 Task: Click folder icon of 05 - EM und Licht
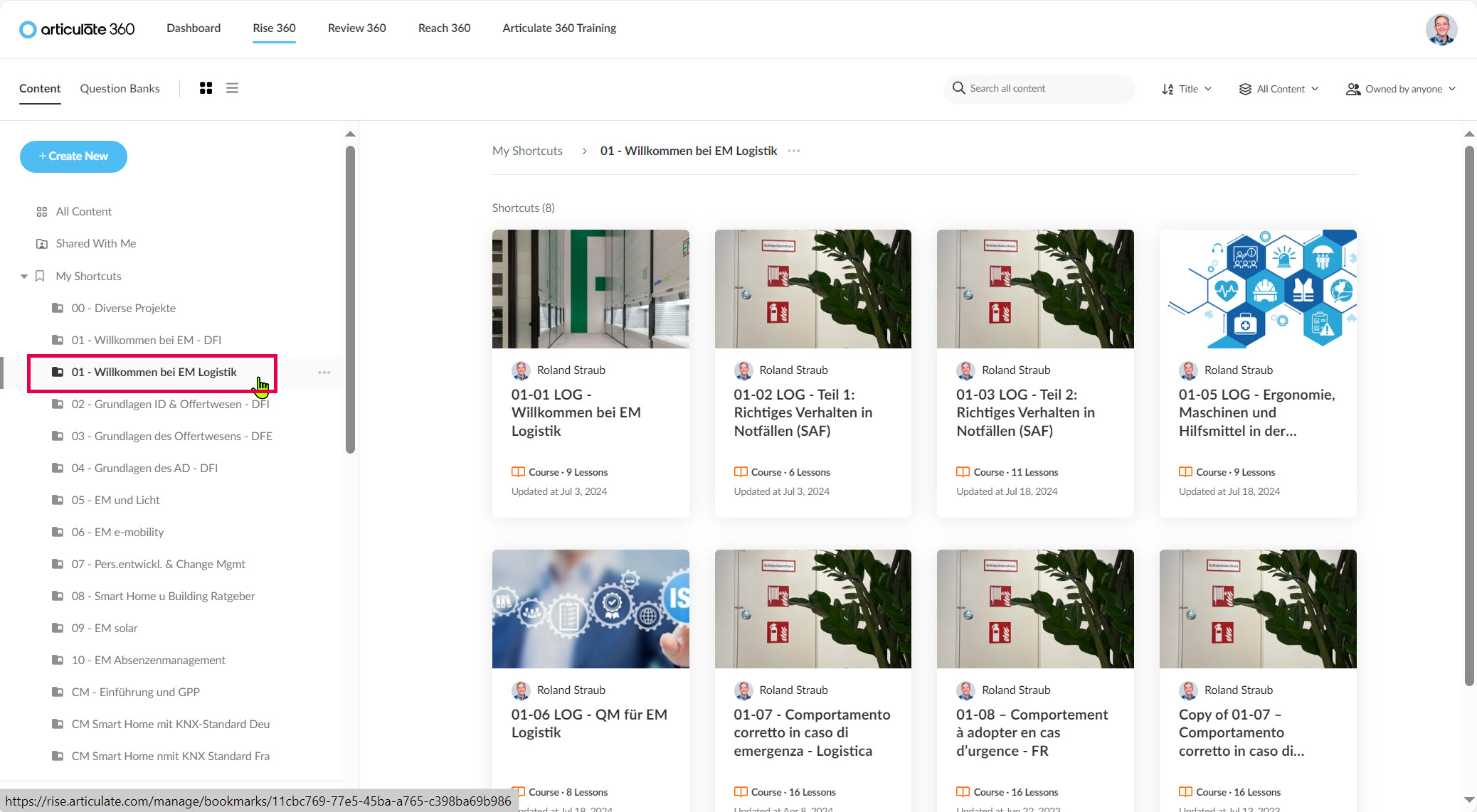coord(58,500)
